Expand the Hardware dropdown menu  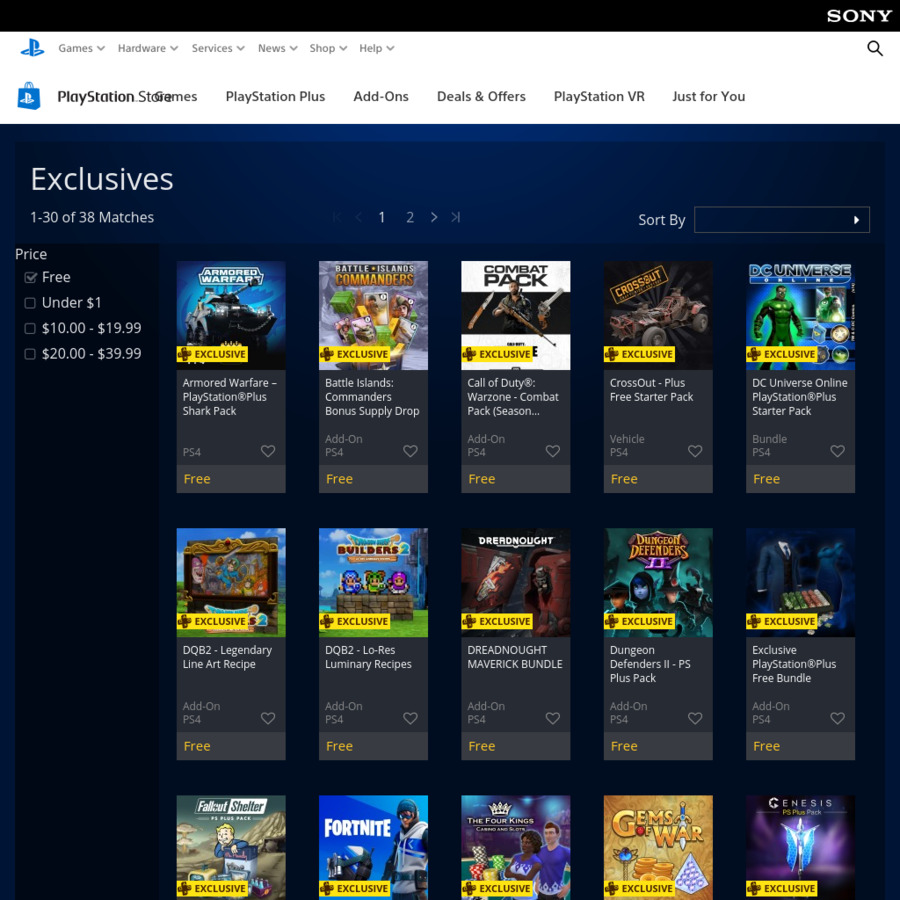(148, 48)
